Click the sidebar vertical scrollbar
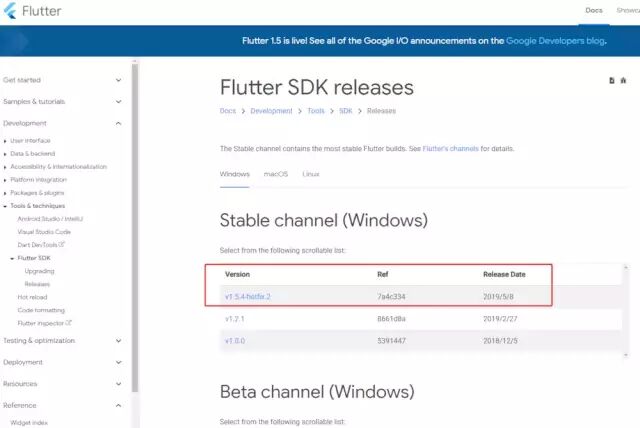Viewport: 640px width, 428px height. (135, 228)
